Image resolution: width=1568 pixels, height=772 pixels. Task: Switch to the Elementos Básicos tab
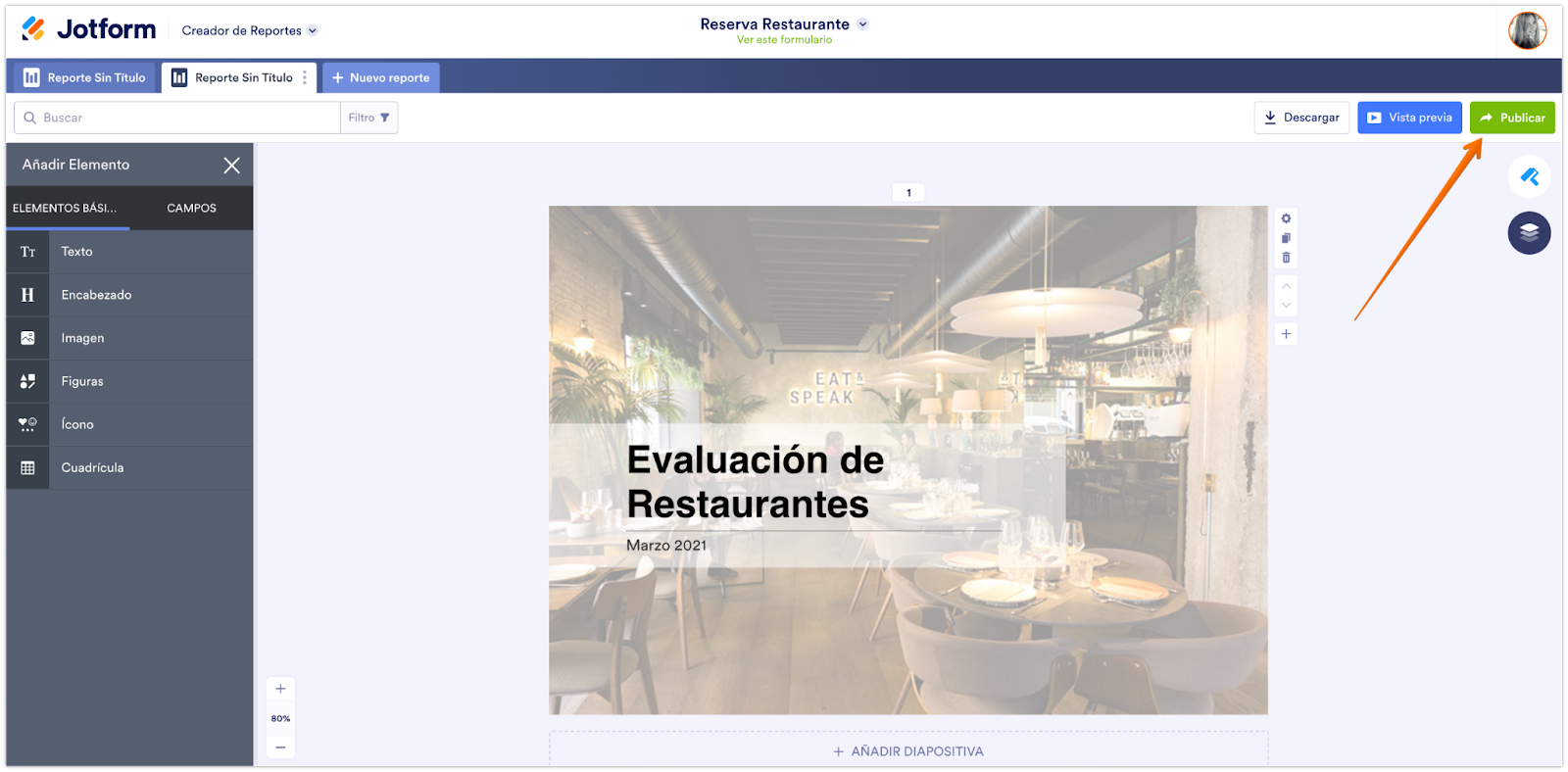coord(68,209)
